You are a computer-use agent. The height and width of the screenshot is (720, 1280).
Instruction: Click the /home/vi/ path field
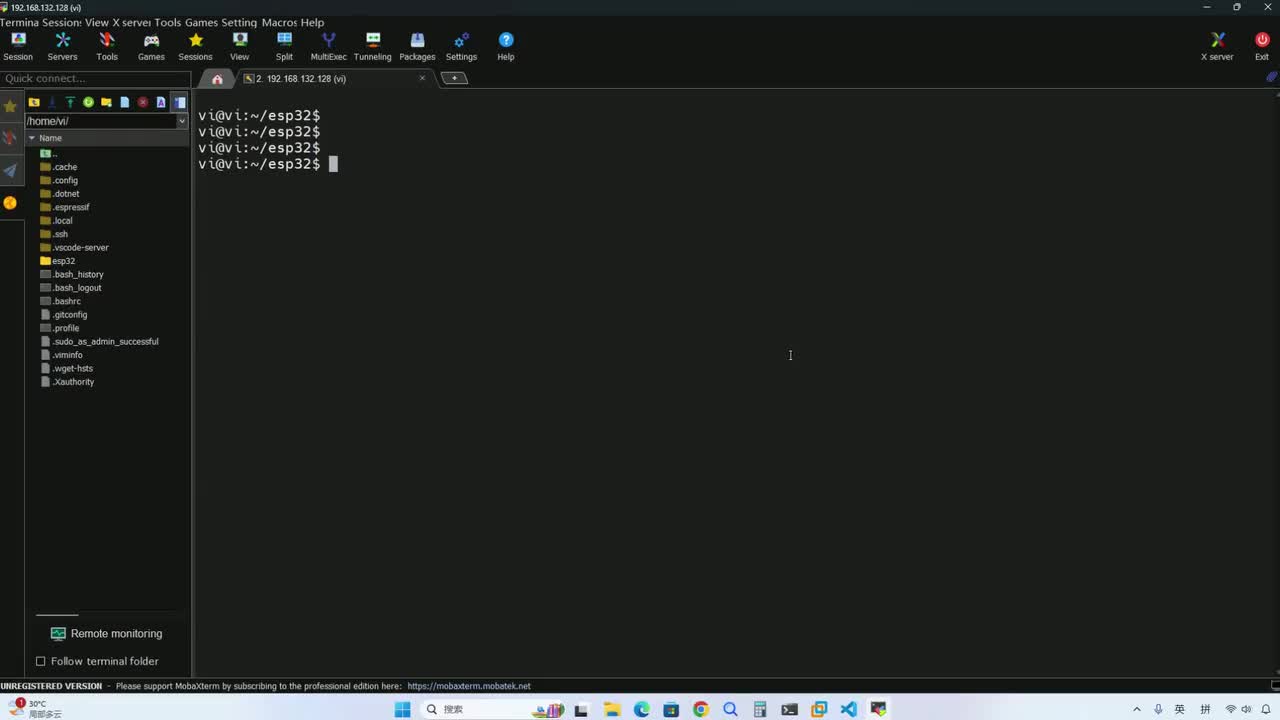tap(100, 121)
